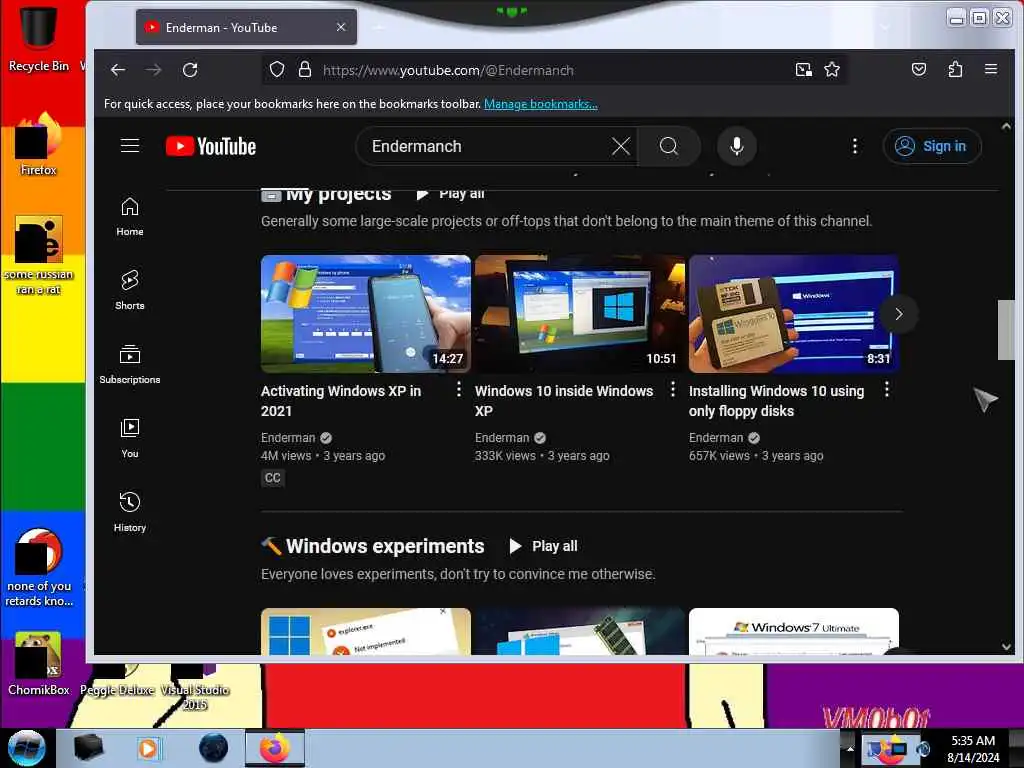Open the Windows Start orb

[26, 748]
